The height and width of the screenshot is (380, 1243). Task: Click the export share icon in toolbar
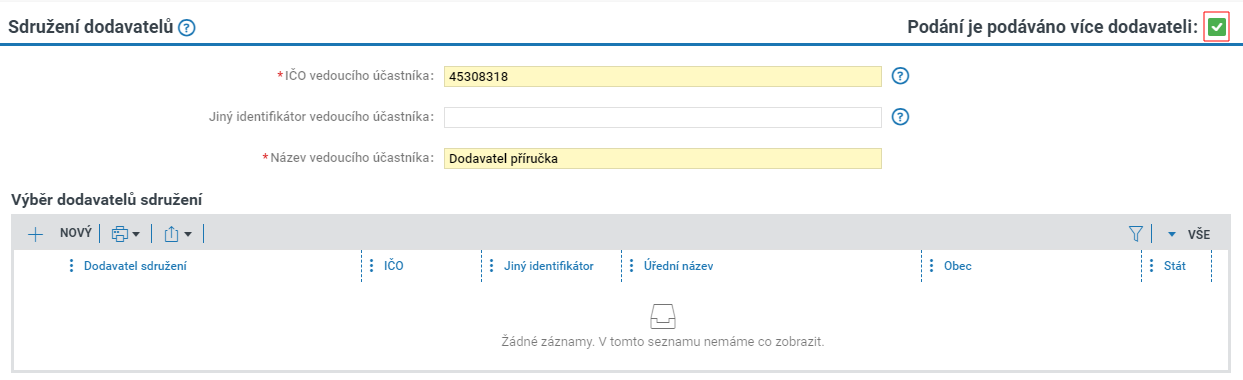(171, 233)
